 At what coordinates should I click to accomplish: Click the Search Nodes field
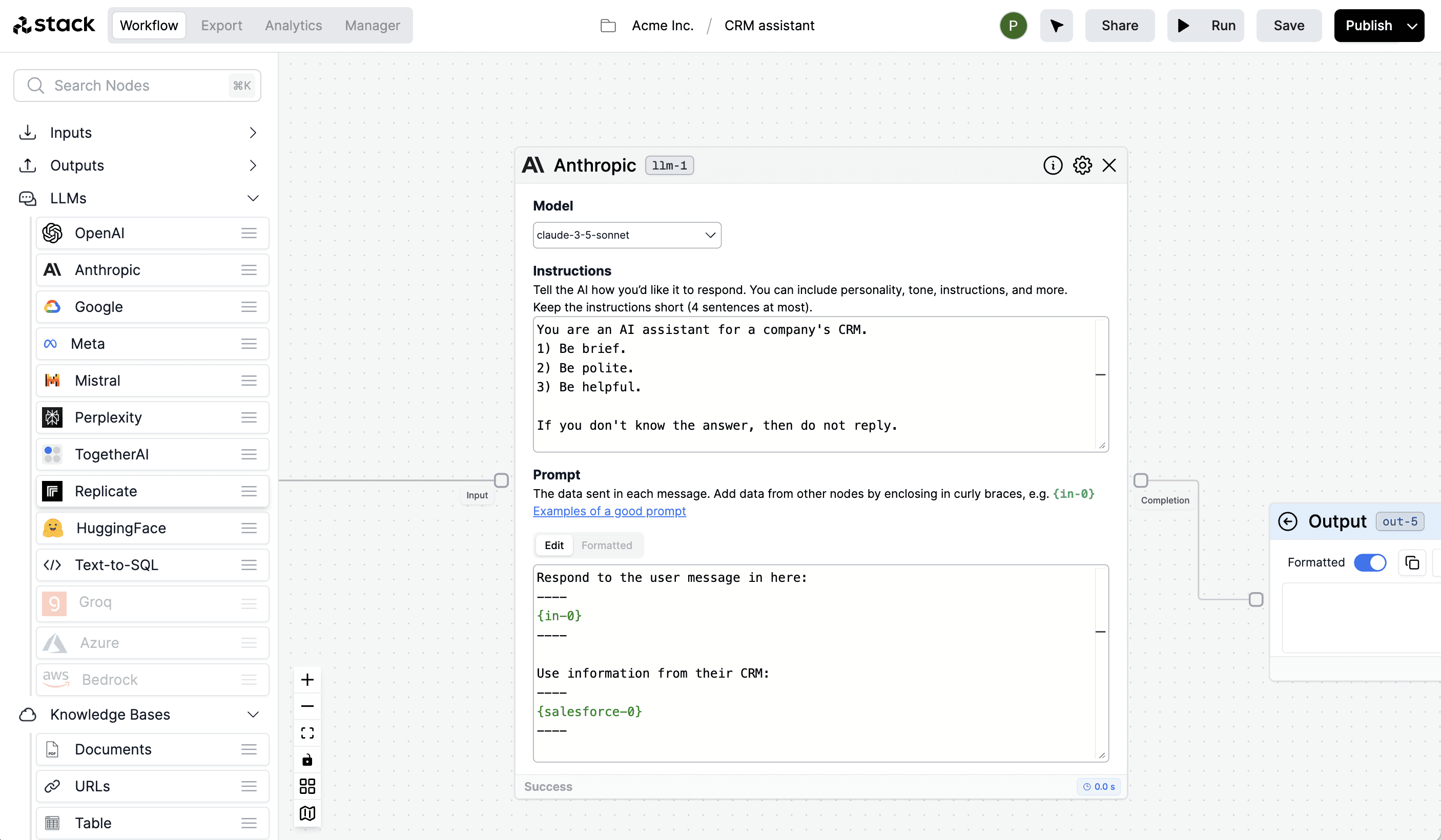coord(137,86)
